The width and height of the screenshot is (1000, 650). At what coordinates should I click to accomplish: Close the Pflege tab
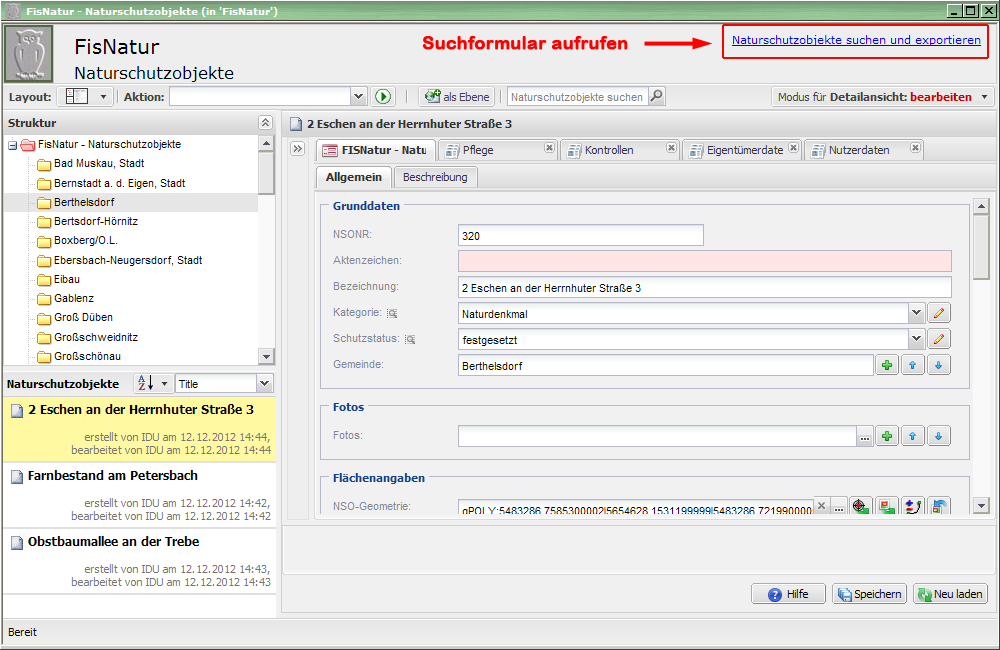click(549, 148)
